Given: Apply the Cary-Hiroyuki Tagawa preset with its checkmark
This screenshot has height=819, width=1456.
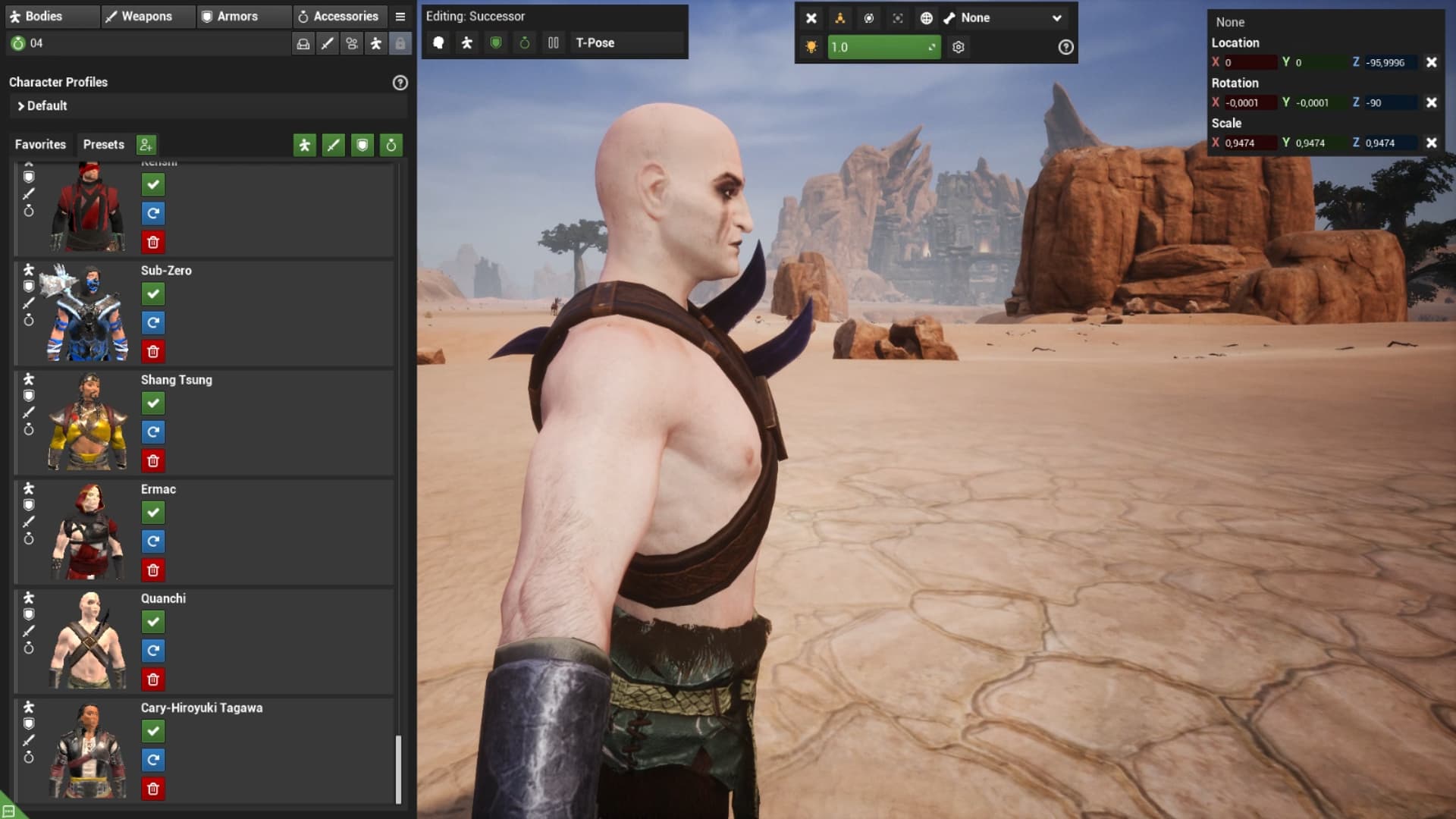Looking at the screenshot, I should coord(153,731).
